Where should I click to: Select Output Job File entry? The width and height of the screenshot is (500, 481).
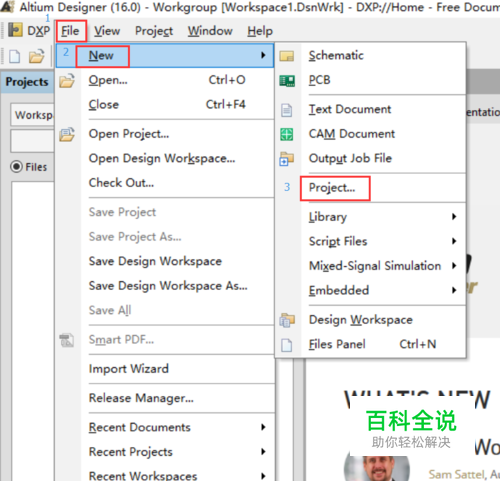370,158
